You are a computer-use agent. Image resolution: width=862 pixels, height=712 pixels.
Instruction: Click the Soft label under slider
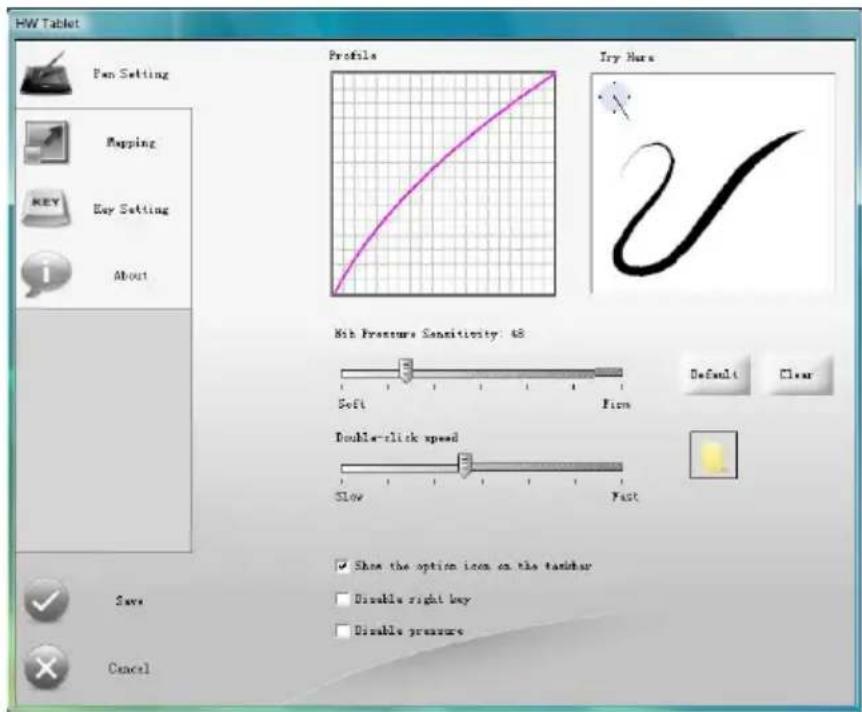(x=352, y=405)
